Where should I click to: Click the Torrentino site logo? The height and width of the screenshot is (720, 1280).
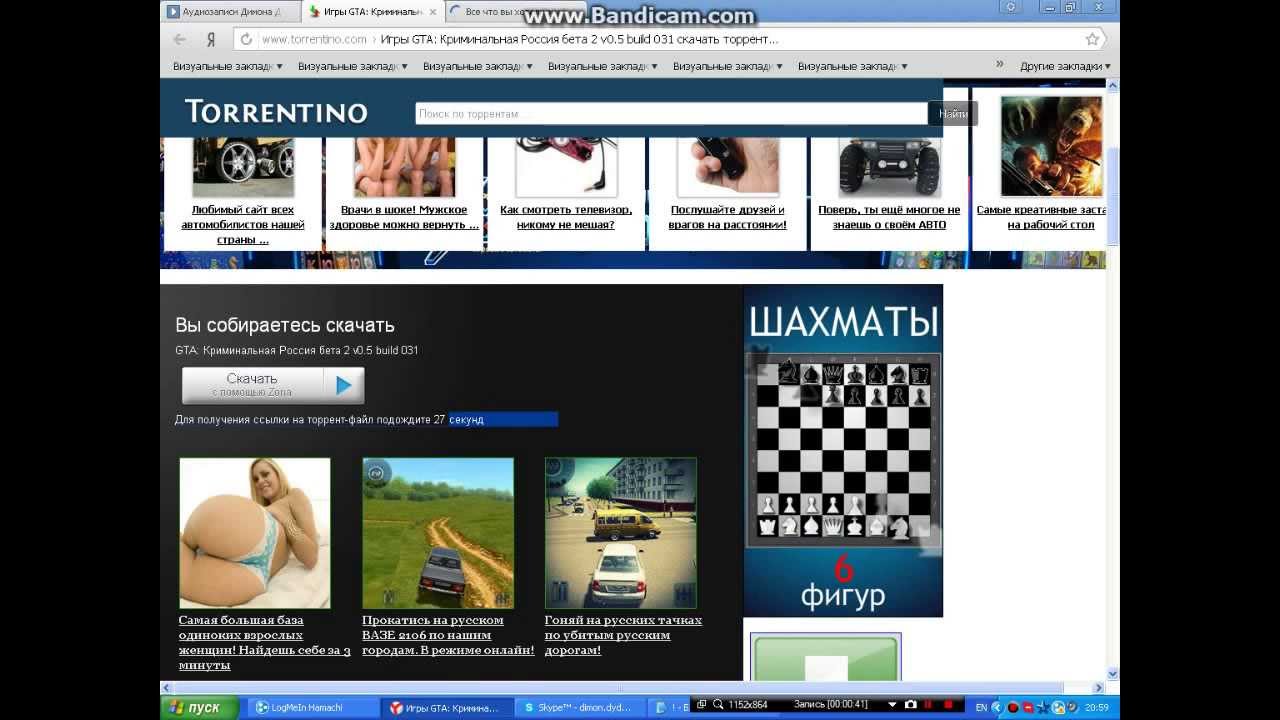coord(276,112)
